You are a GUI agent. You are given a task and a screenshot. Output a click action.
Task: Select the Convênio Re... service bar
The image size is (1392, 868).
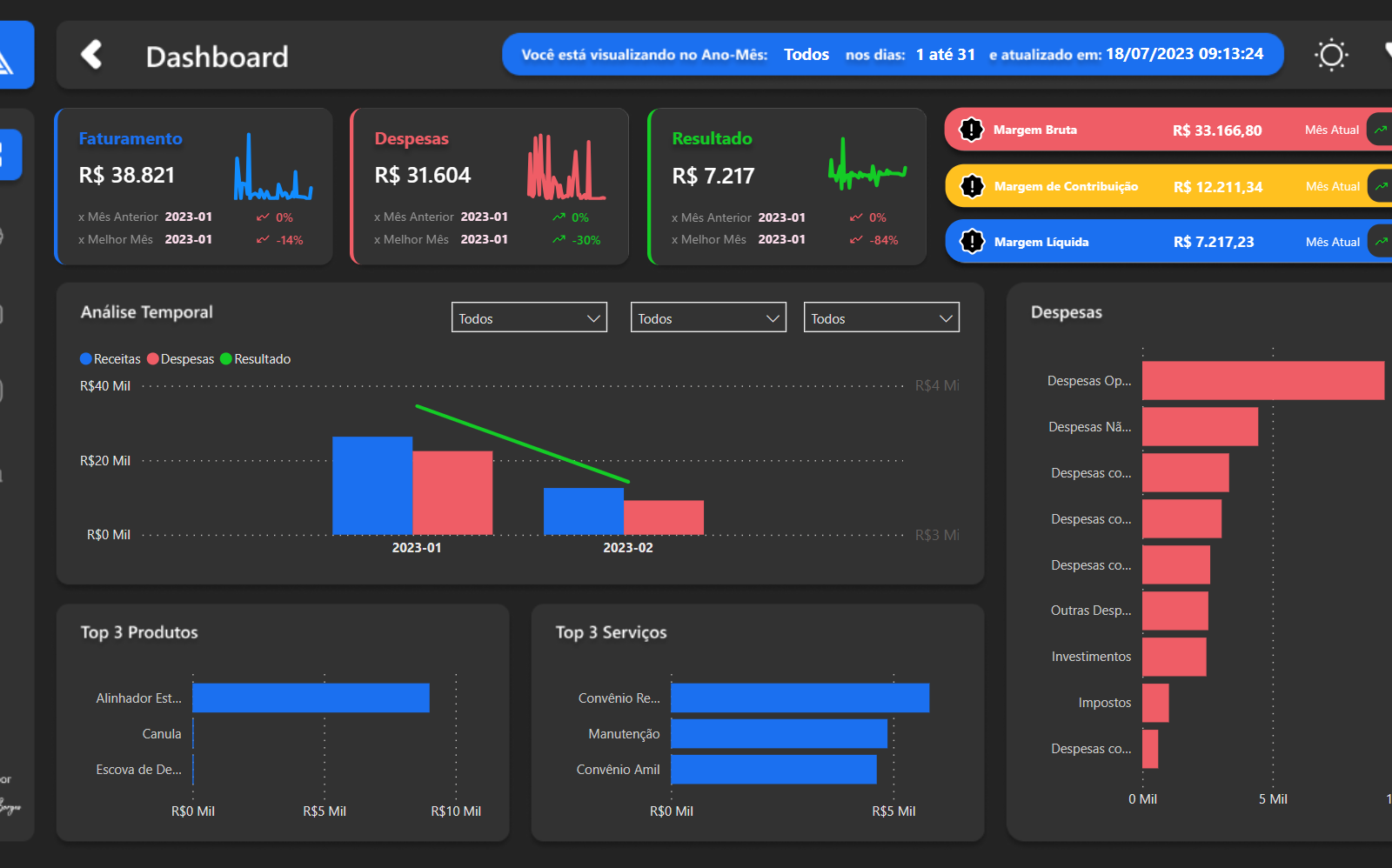pyautogui.click(x=800, y=698)
